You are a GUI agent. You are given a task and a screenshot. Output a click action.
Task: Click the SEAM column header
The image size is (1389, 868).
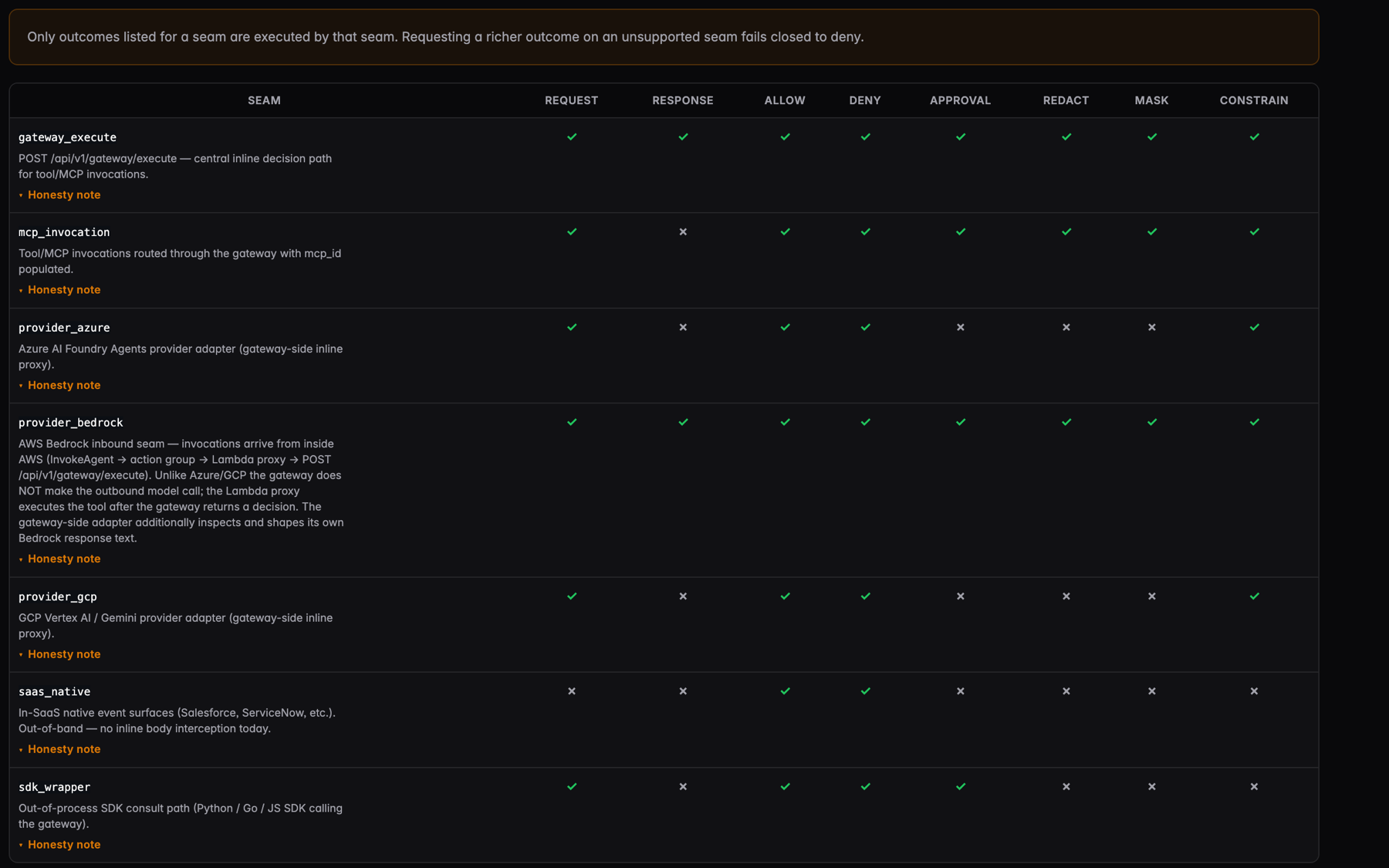coord(264,101)
